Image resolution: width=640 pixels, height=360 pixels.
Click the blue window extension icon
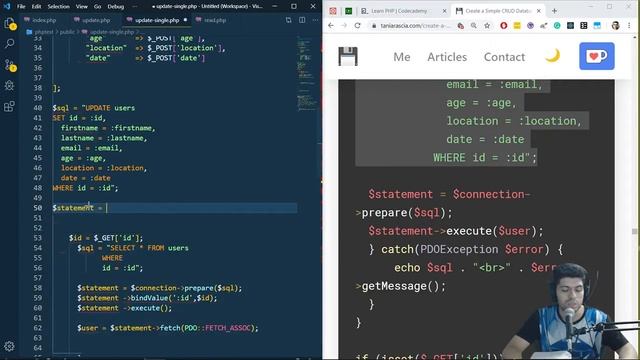597,25
